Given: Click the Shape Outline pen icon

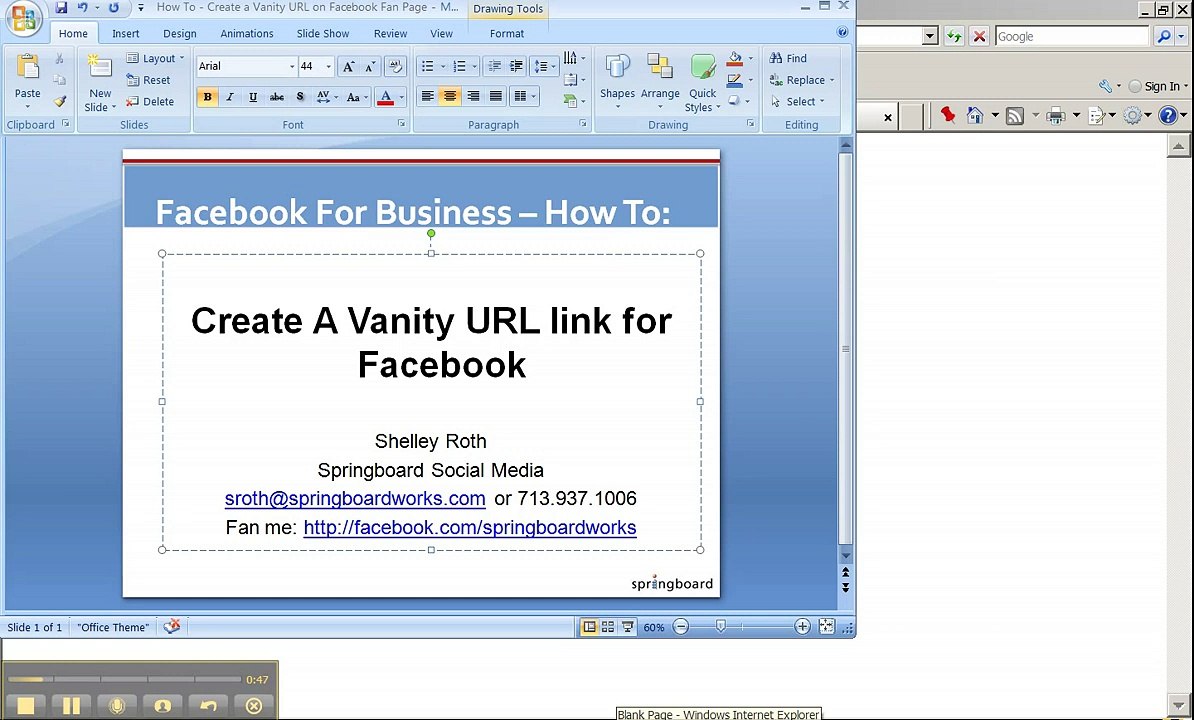Looking at the screenshot, I should (735, 80).
